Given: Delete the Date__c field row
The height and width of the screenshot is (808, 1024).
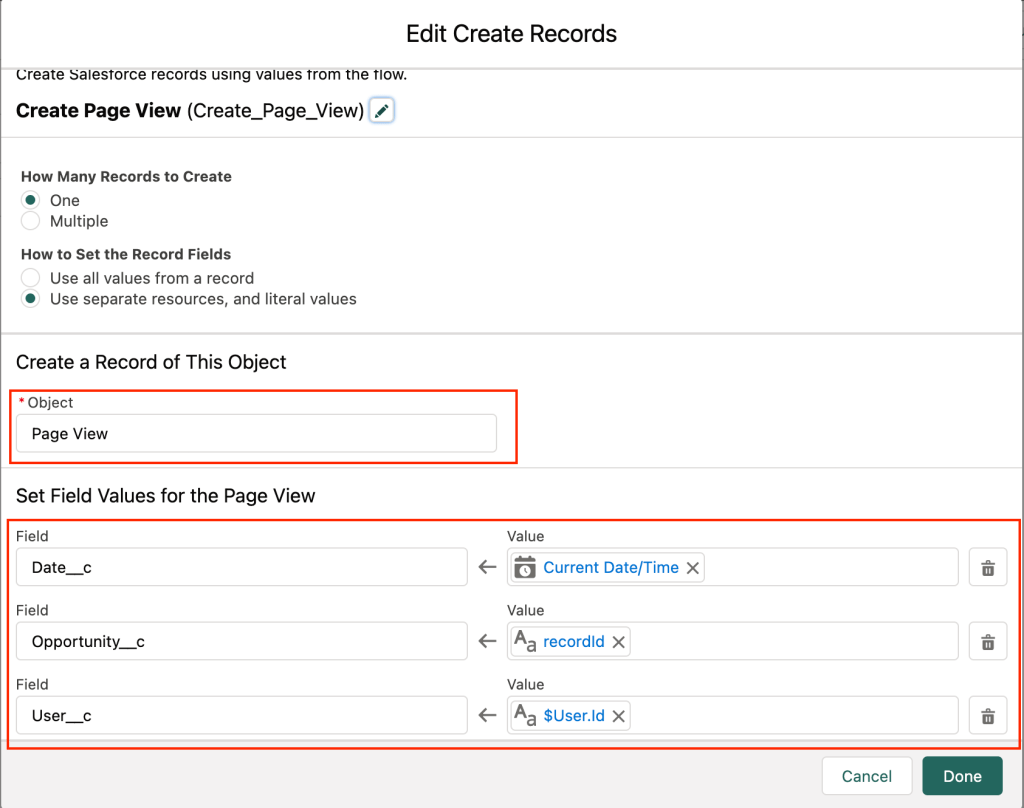Looking at the screenshot, I should pyautogui.click(x=987, y=568).
